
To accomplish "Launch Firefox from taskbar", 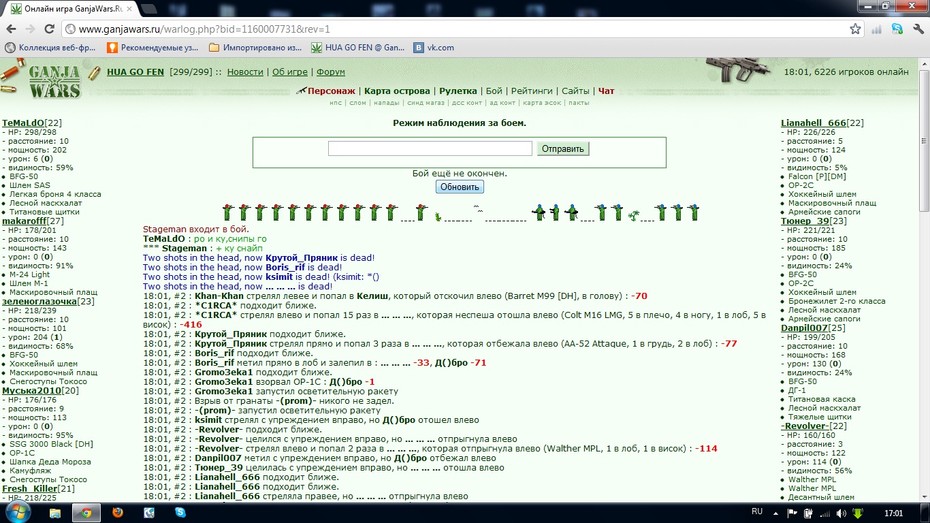I will pos(117,513).
